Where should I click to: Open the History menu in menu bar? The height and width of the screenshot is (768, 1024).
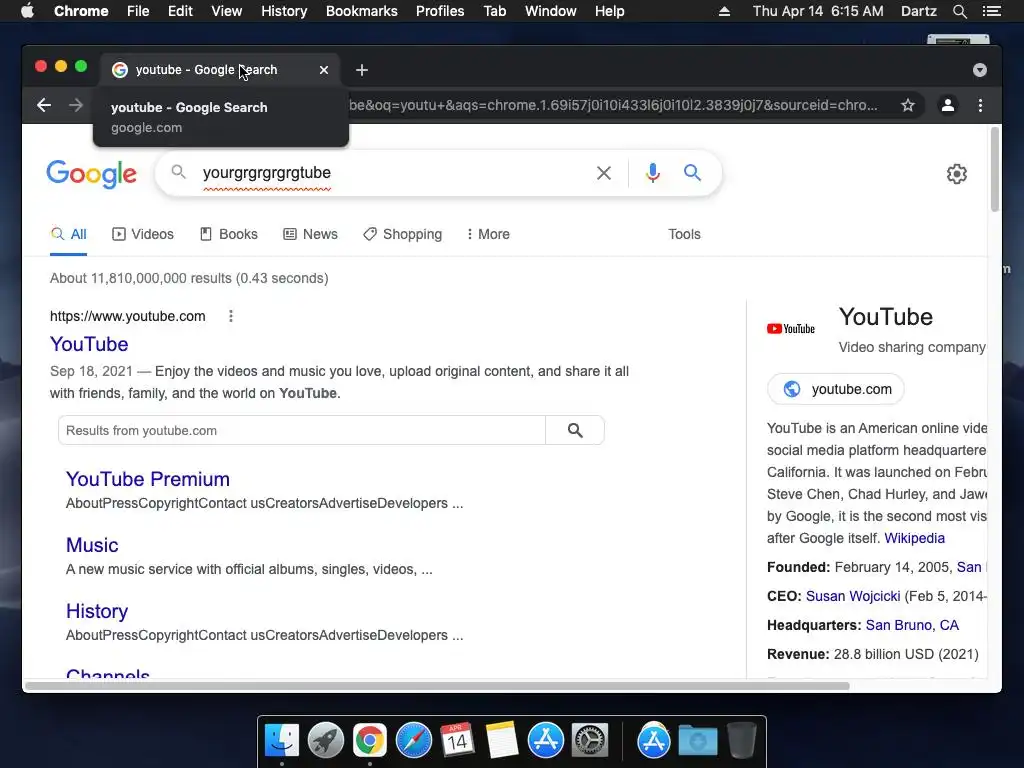click(x=284, y=11)
